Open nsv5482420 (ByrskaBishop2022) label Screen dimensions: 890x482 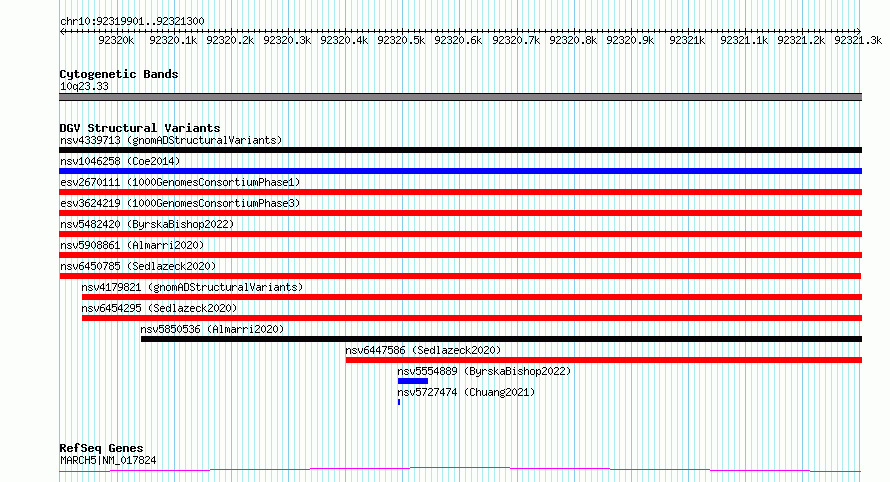point(147,224)
